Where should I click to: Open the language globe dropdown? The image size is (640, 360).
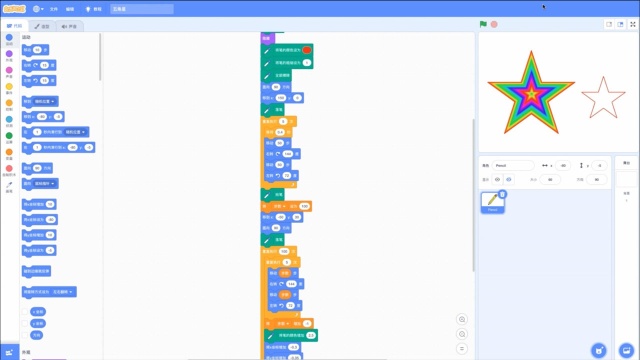[x=38, y=9]
